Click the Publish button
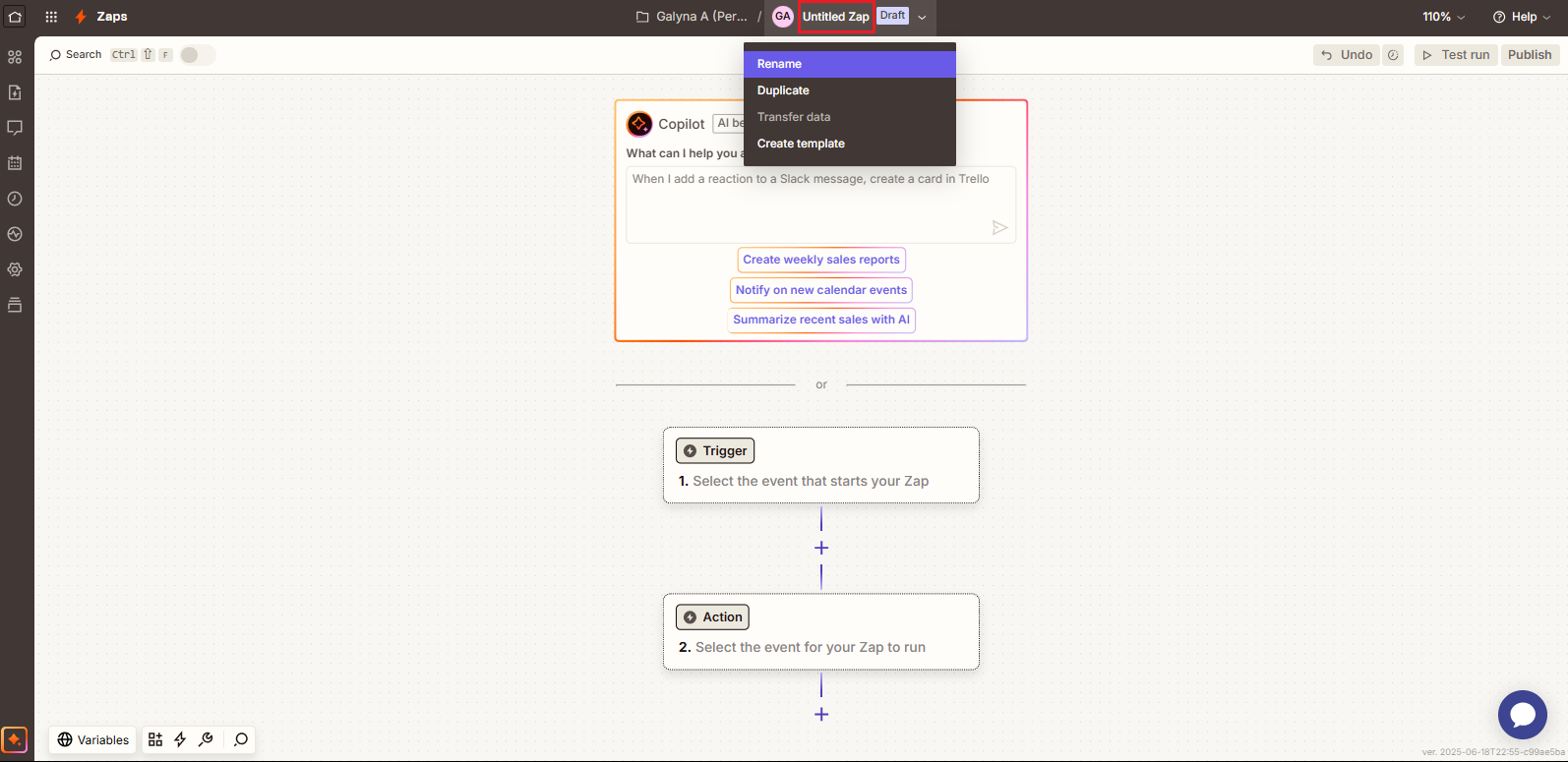The width and height of the screenshot is (1568, 762). point(1530,55)
